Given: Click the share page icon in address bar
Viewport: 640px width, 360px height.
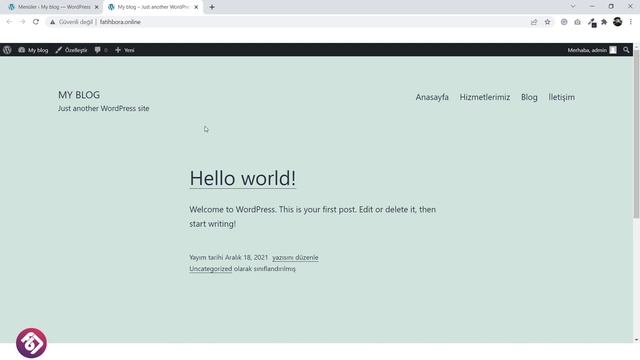Looking at the screenshot, I should pos(534,22).
